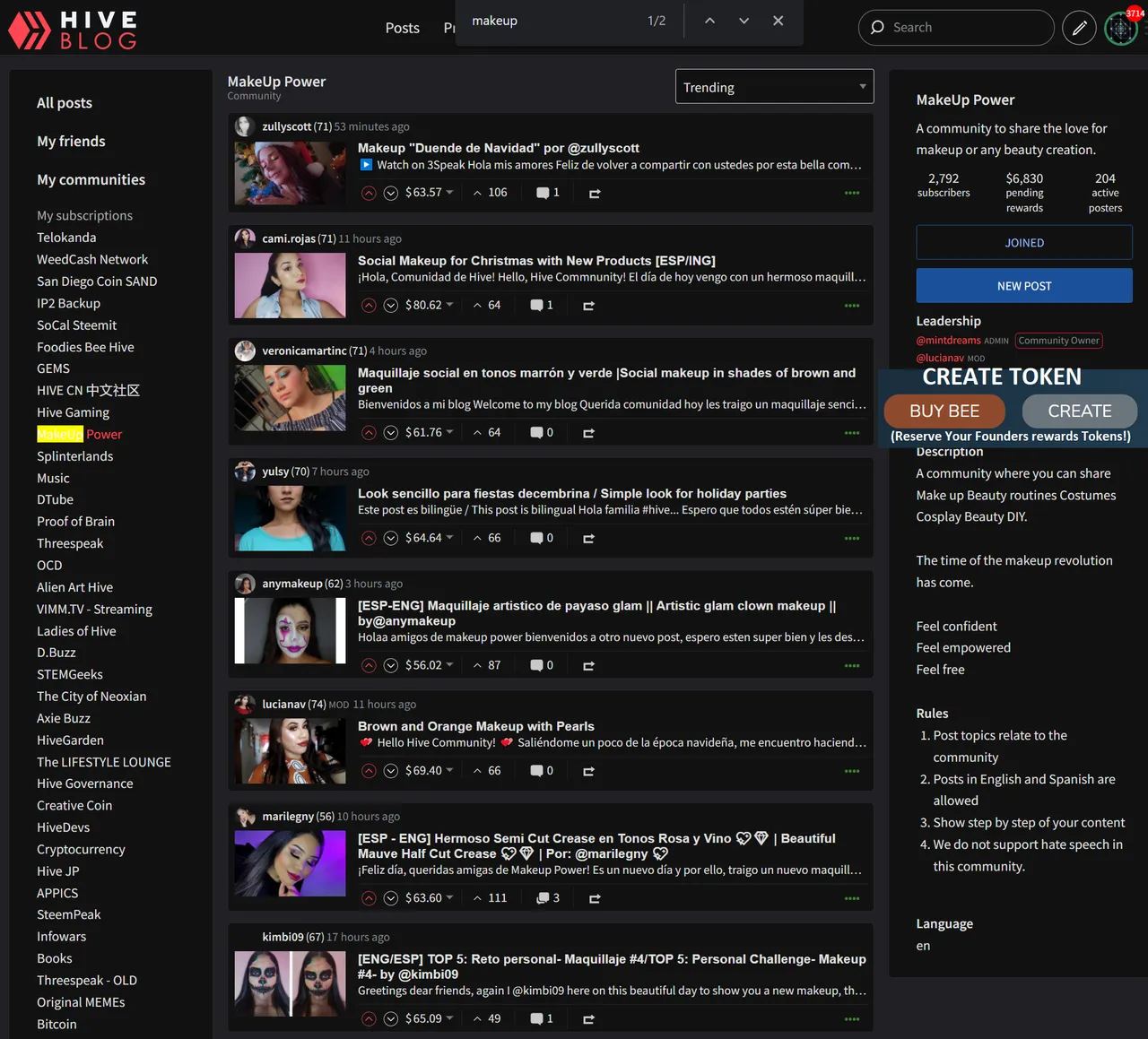The image size is (1148, 1039).
Task: Expand payout details for $80.62
Action: click(x=430, y=306)
